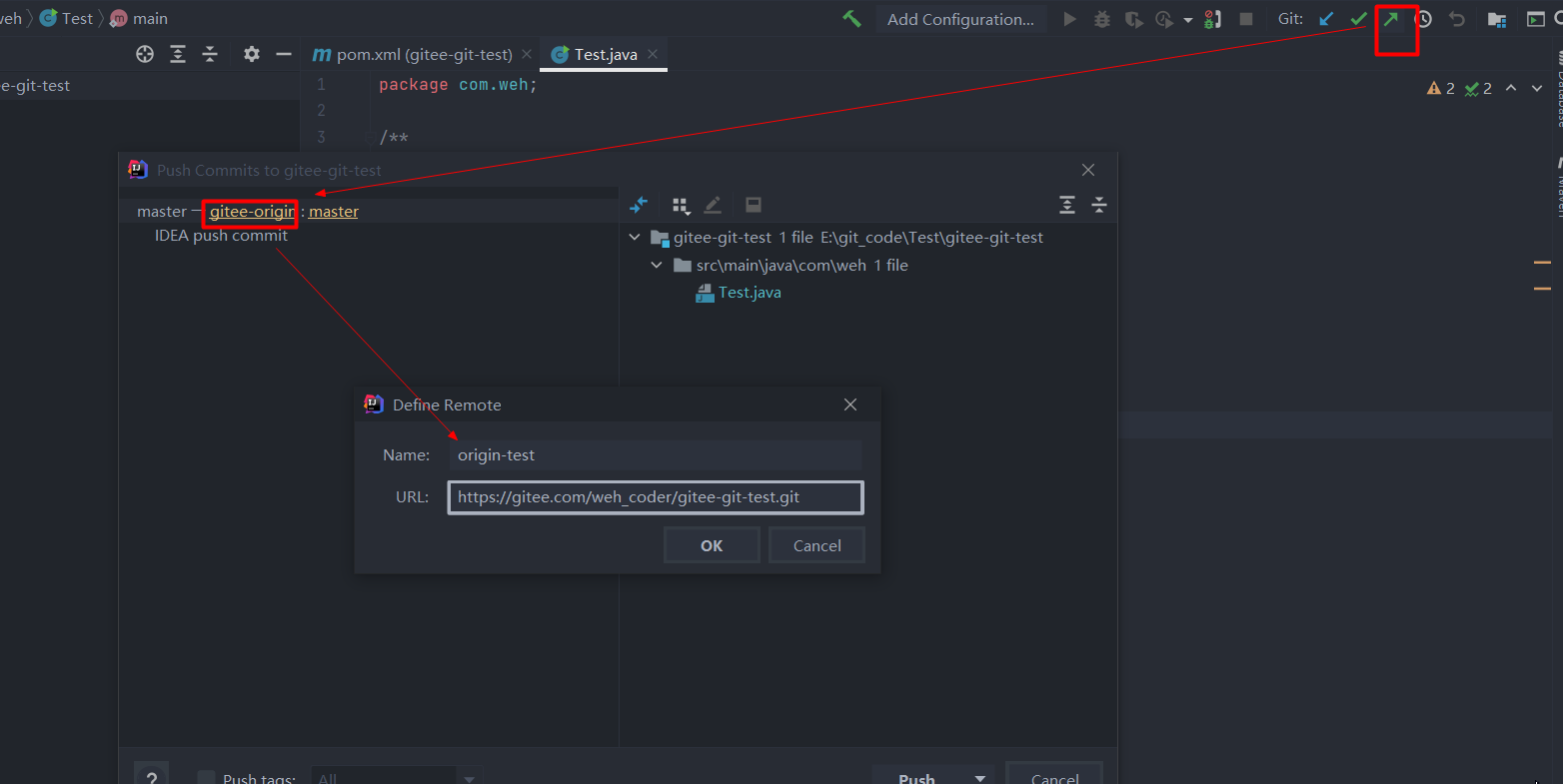Click the Edit Source pencil icon
The width and height of the screenshot is (1563, 784).
tap(713, 205)
